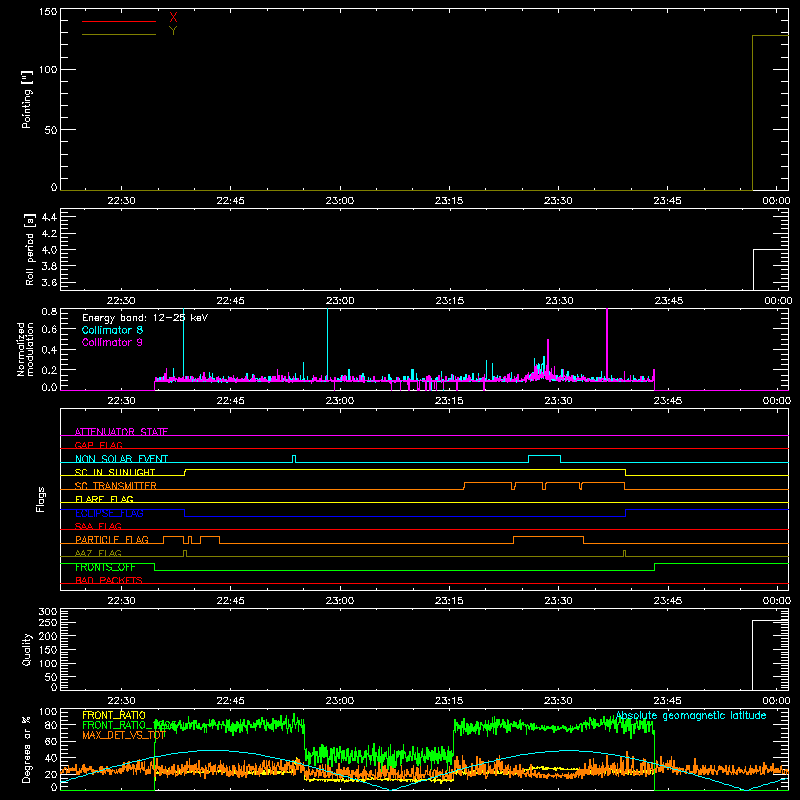Select the yellow FRONT_RATIO legend entry
Image resolution: width=800 pixels, height=800 pixels.
coord(114,715)
